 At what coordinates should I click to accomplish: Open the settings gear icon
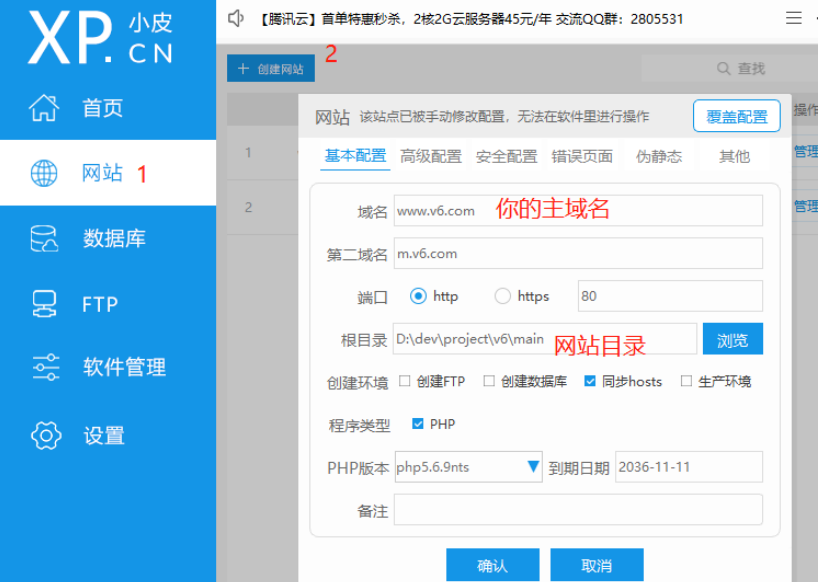[x=45, y=435]
